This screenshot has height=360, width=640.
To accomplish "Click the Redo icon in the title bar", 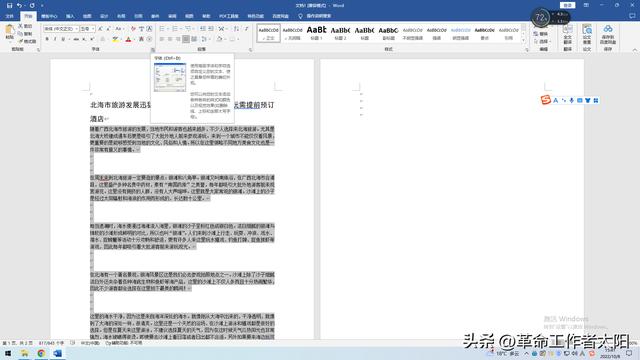I will pos(32,5).
